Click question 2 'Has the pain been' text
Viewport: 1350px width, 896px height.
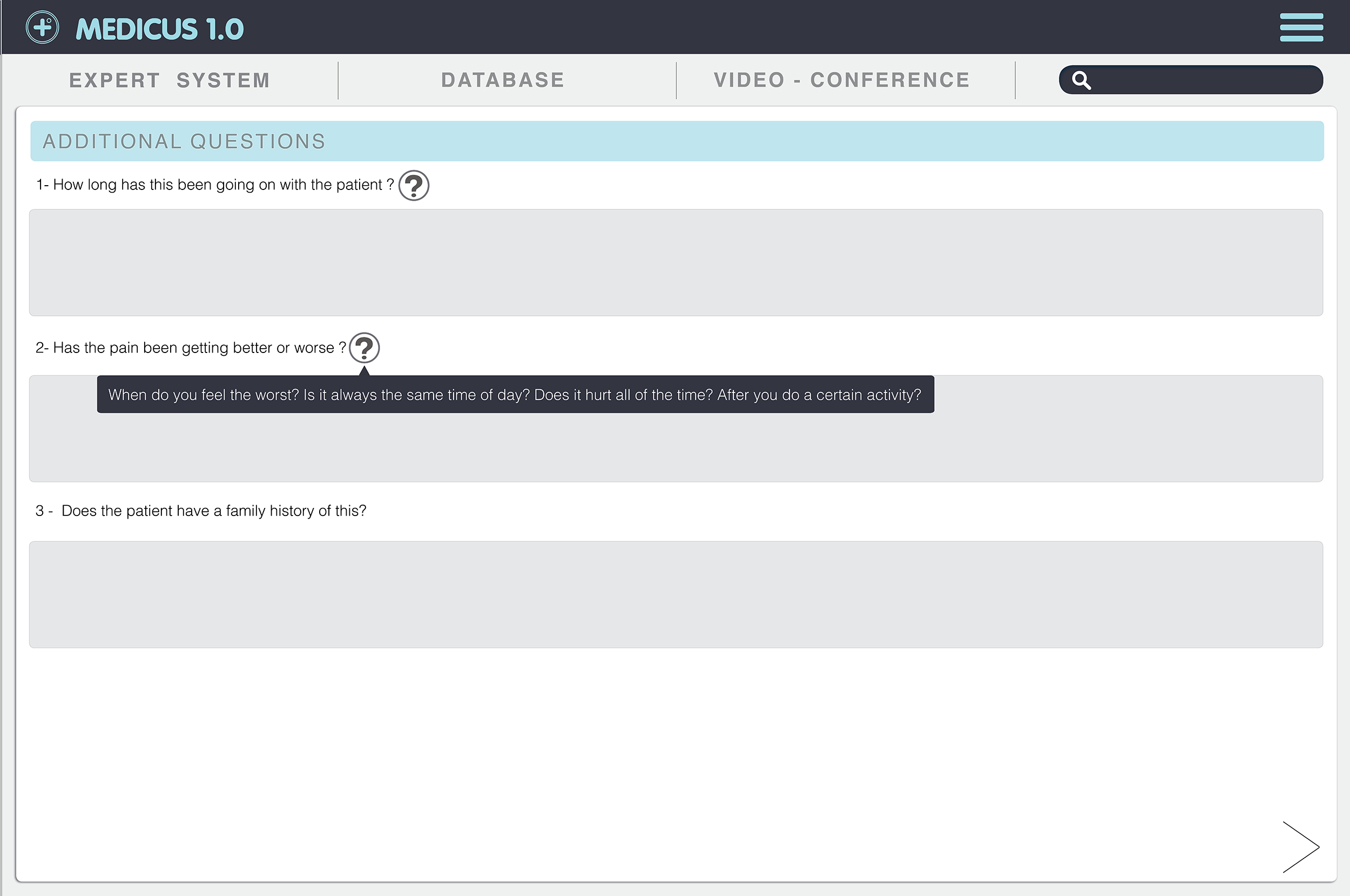point(191,348)
